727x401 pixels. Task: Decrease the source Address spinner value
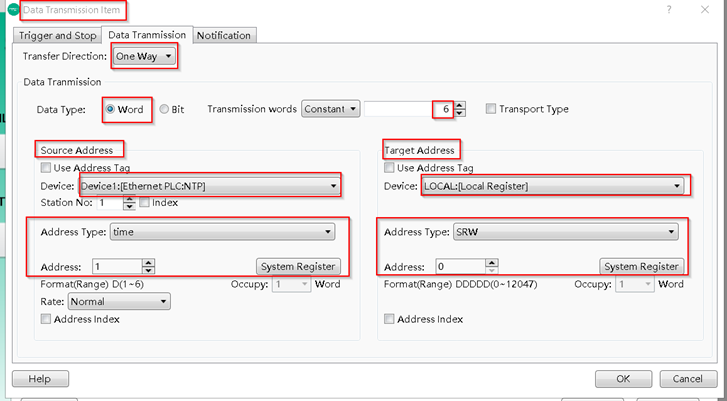coord(148,271)
